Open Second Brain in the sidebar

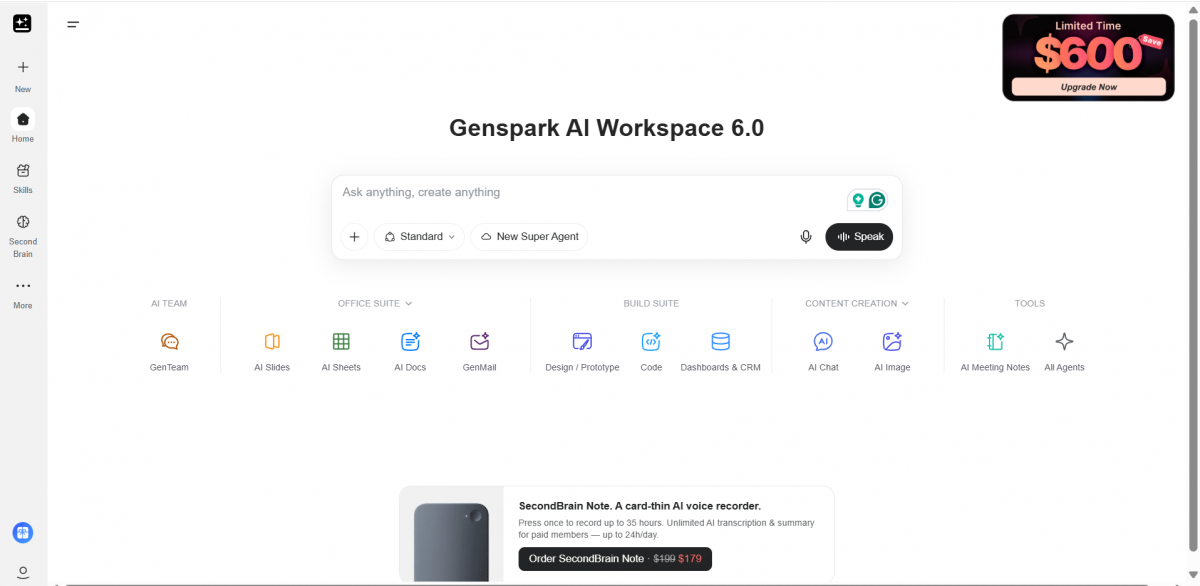click(23, 235)
